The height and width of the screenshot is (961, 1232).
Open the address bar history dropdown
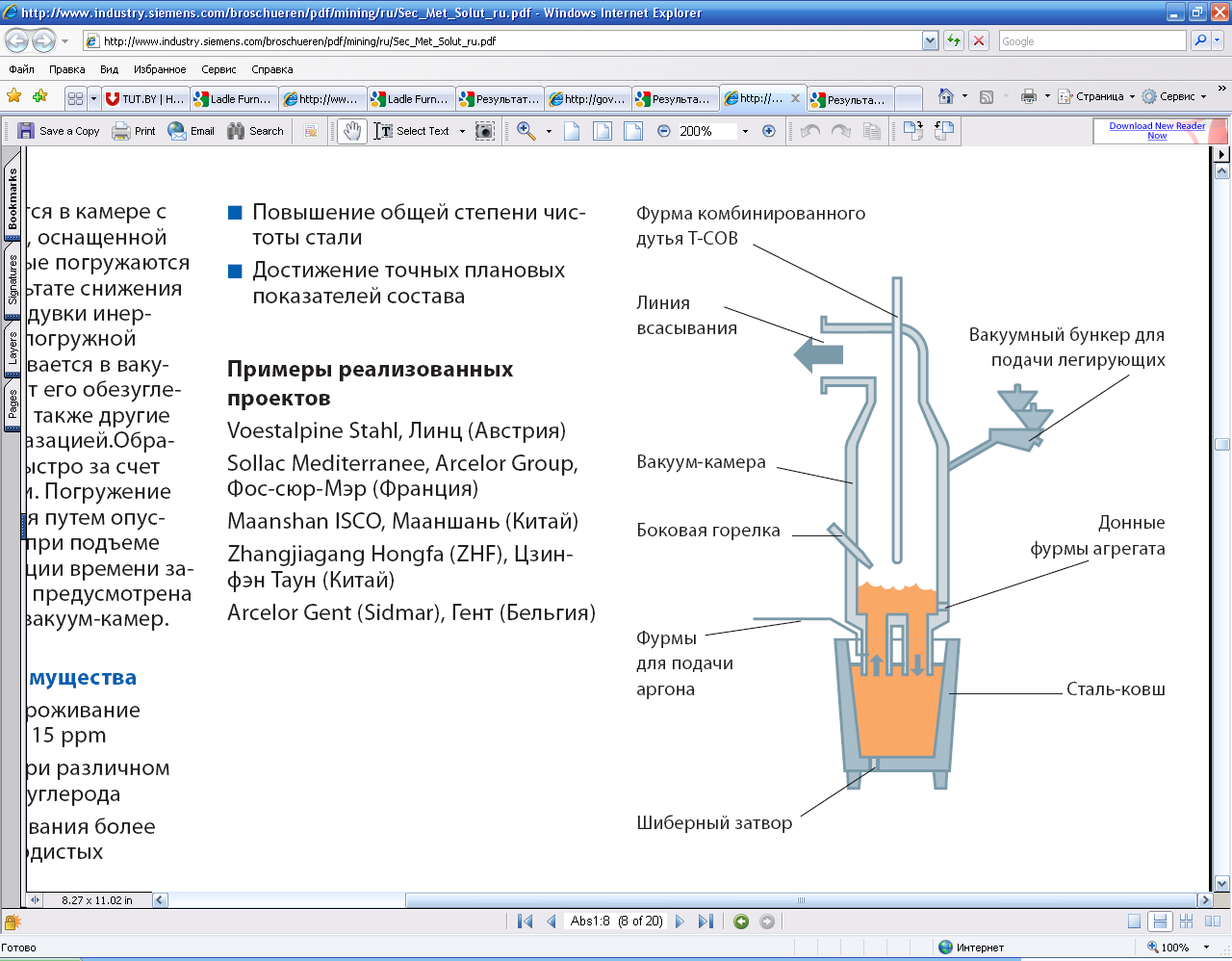pyautogui.click(x=930, y=40)
